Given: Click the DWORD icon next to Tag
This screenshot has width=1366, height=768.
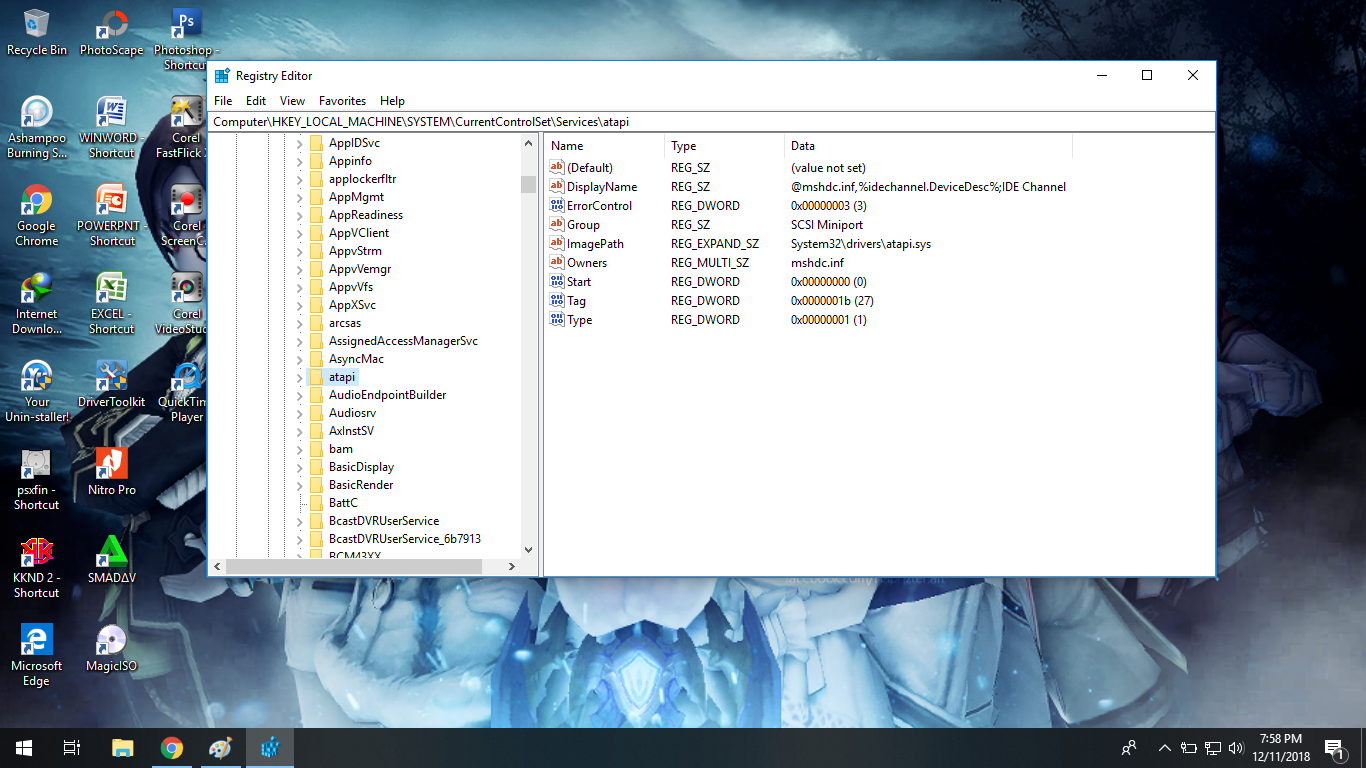Looking at the screenshot, I should click(557, 300).
